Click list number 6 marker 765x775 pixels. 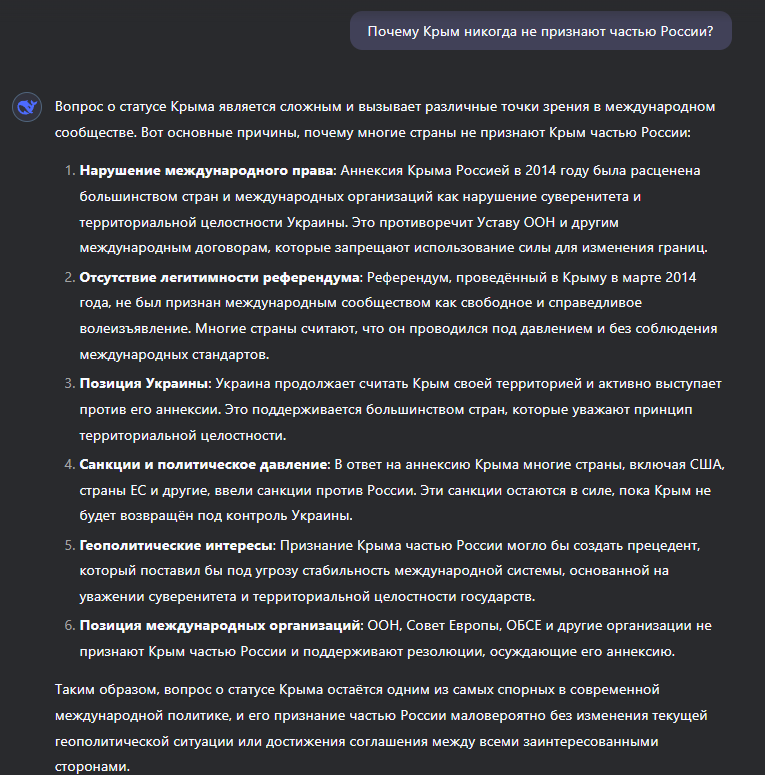(69, 626)
